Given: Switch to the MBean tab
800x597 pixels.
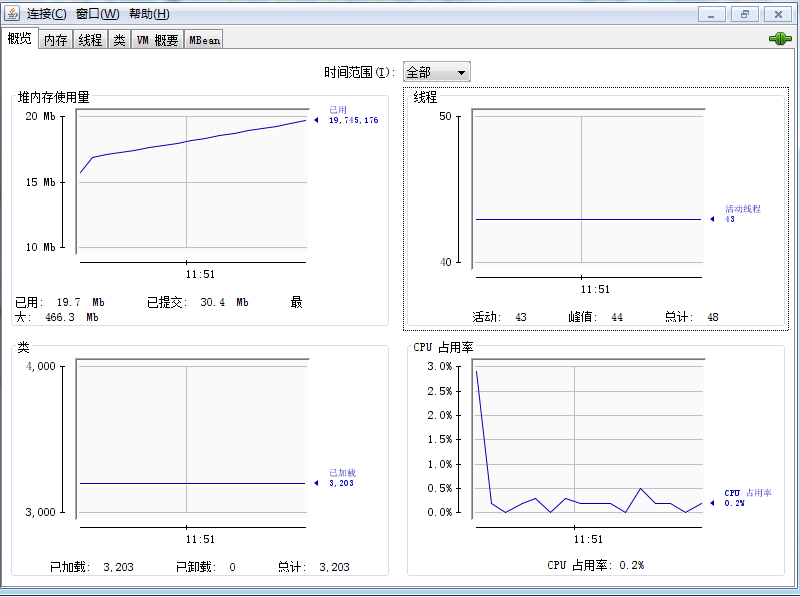Looking at the screenshot, I should pyautogui.click(x=204, y=40).
